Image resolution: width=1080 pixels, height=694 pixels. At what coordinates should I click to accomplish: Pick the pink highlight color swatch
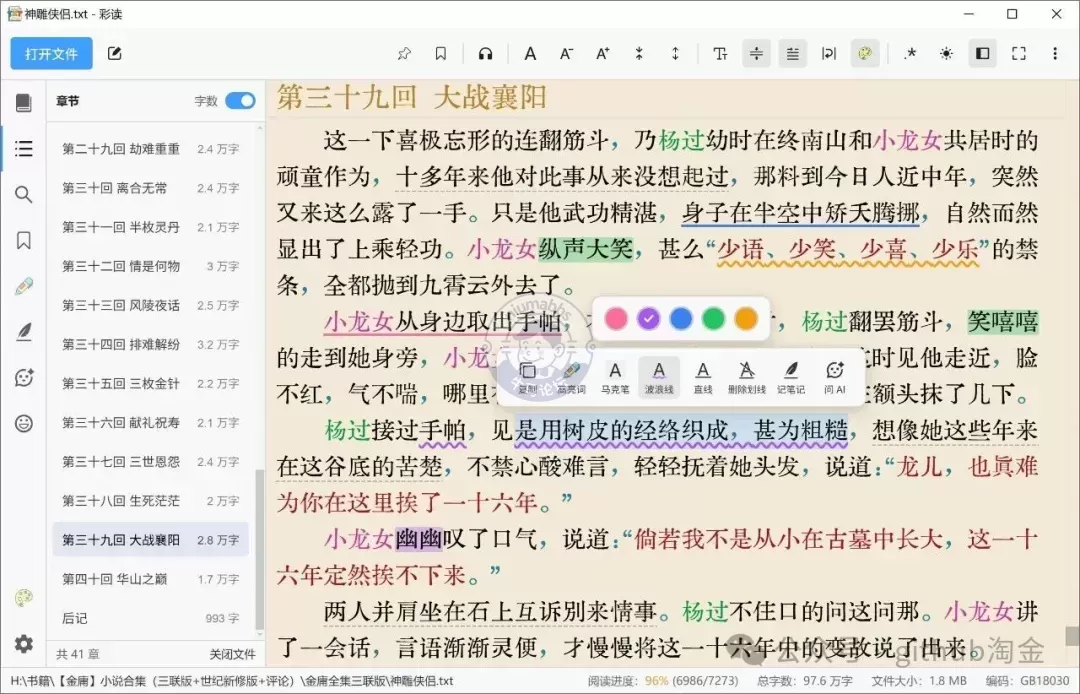tap(616, 319)
